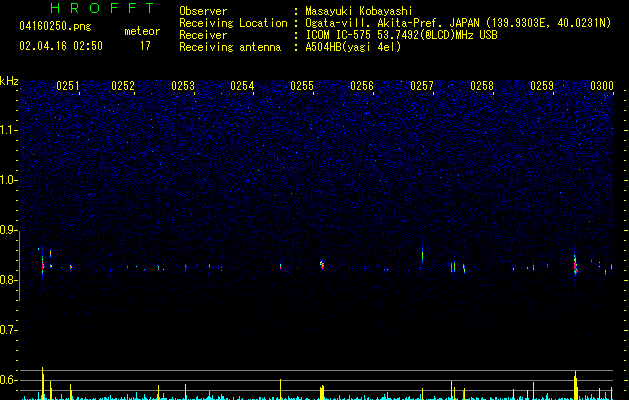
Task: Click the Receiving Location value Ogata-vill. Akita-Pref.
Action: (x=372, y=23)
